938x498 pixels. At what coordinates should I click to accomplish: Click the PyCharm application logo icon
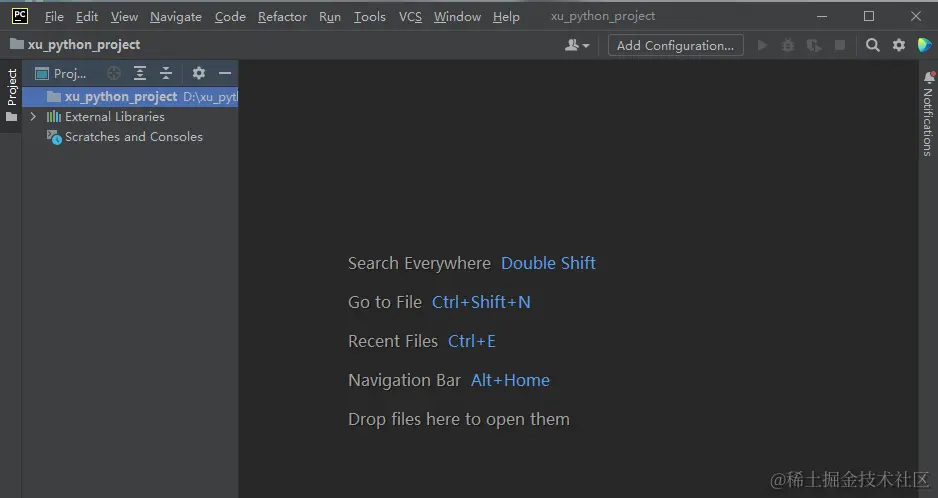click(x=20, y=16)
